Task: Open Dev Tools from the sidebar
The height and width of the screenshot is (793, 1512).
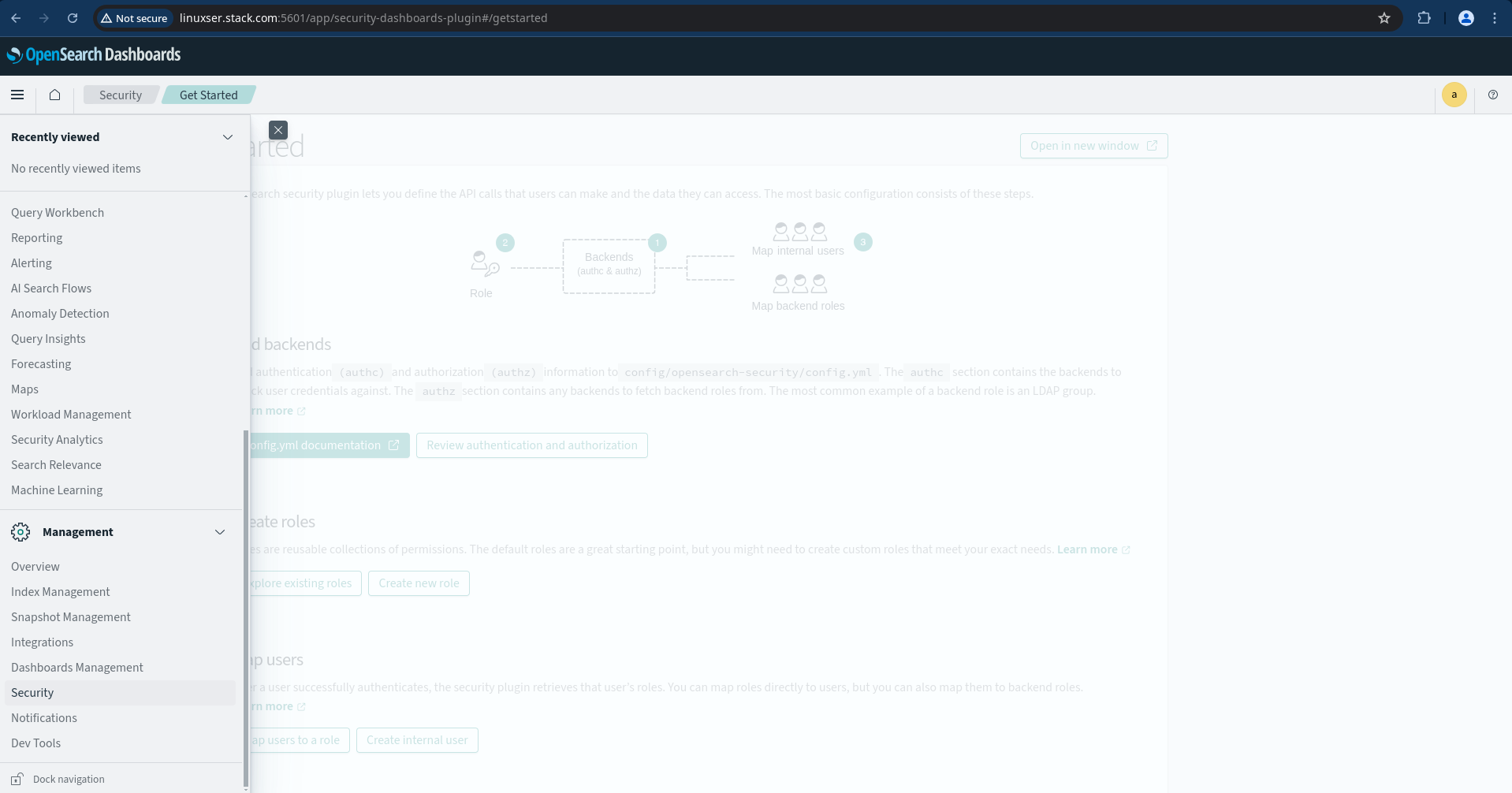Action: point(36,743)
